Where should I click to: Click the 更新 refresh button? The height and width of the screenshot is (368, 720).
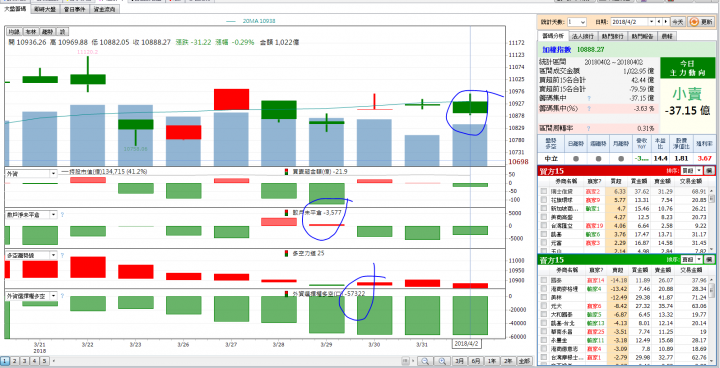[x=701, y=22]
